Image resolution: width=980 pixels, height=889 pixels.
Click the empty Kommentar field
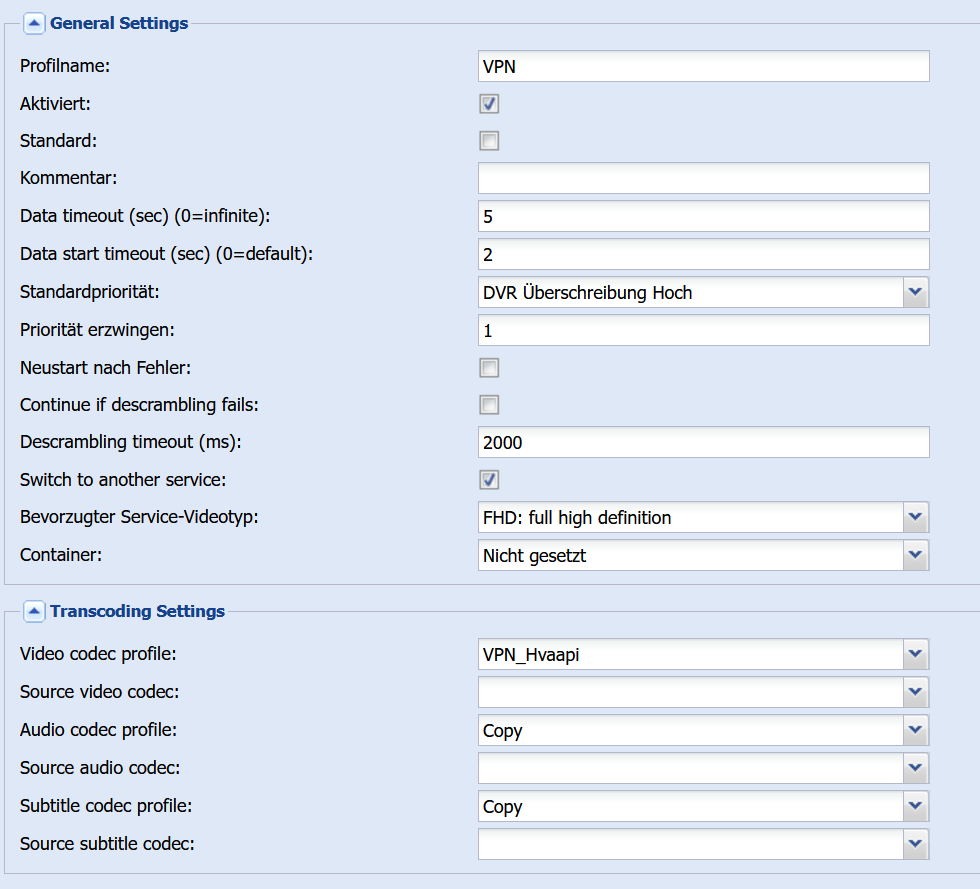pos(704,178)
